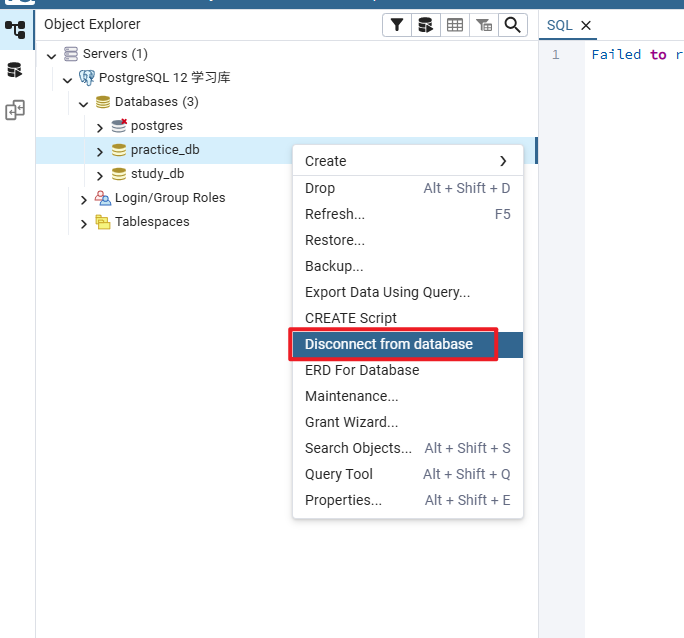Choose CREATE Script menu entry

tap(408, 318)
